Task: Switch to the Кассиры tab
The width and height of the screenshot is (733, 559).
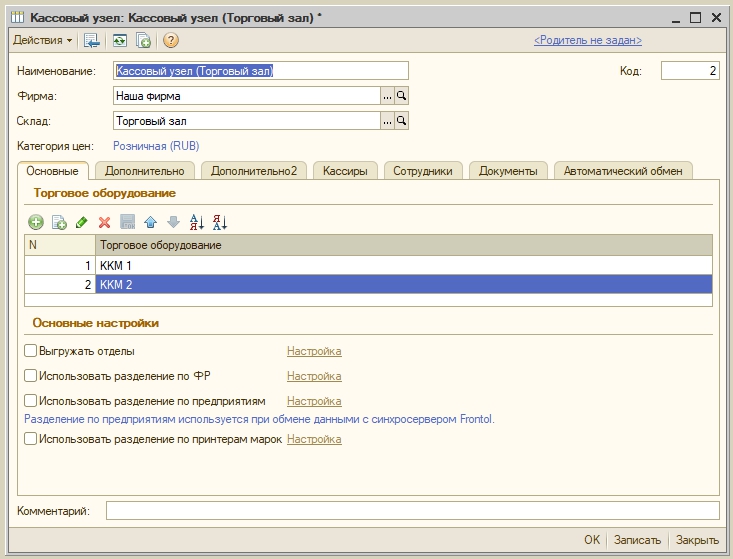Action: [345, 171]
